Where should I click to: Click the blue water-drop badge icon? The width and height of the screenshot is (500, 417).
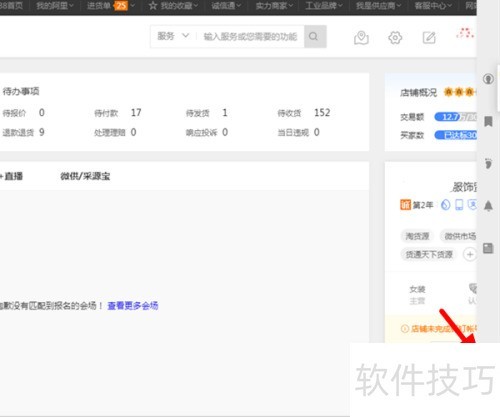tap(445, 204)
